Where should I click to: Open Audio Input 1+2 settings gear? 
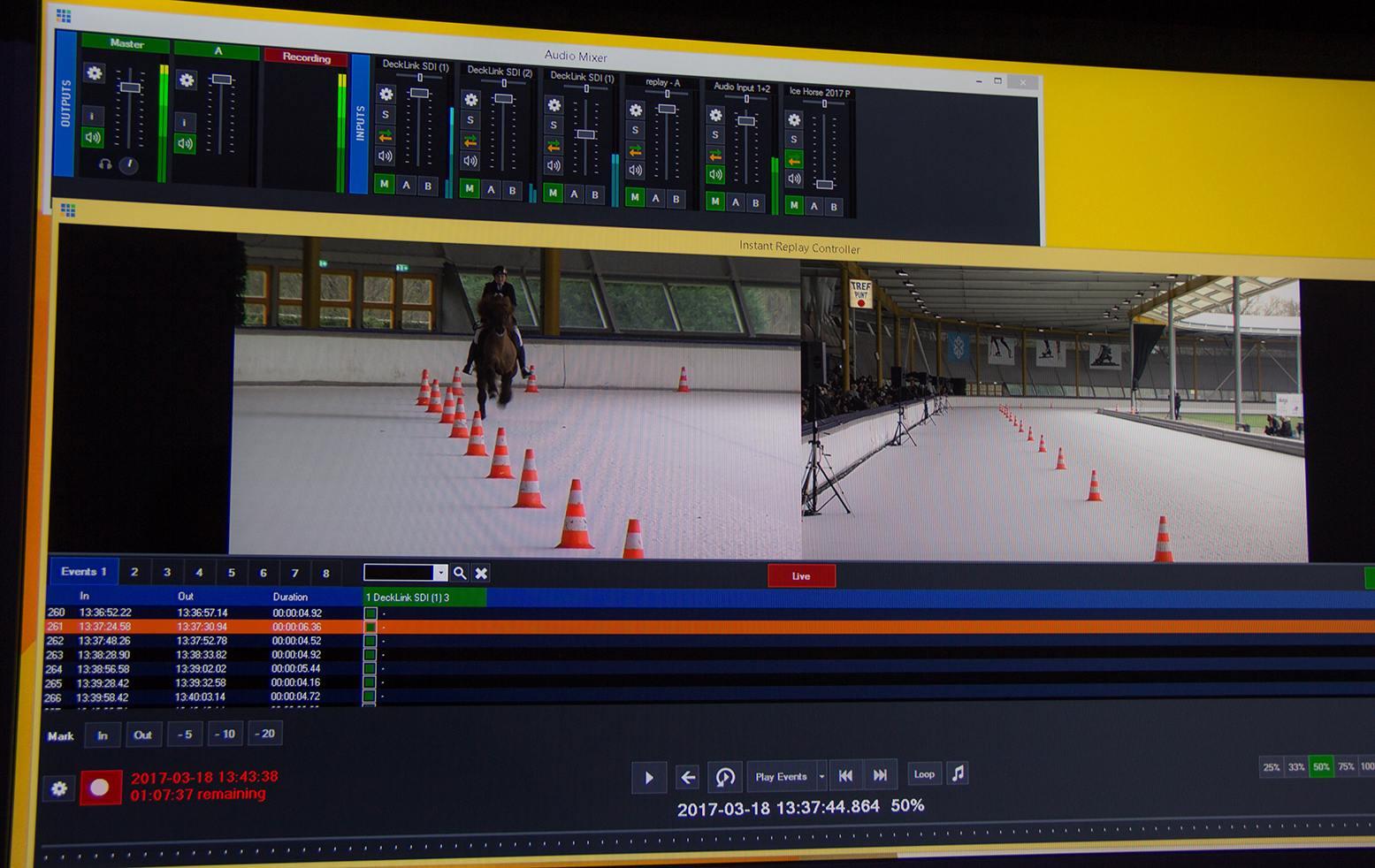tap(716, 115)
